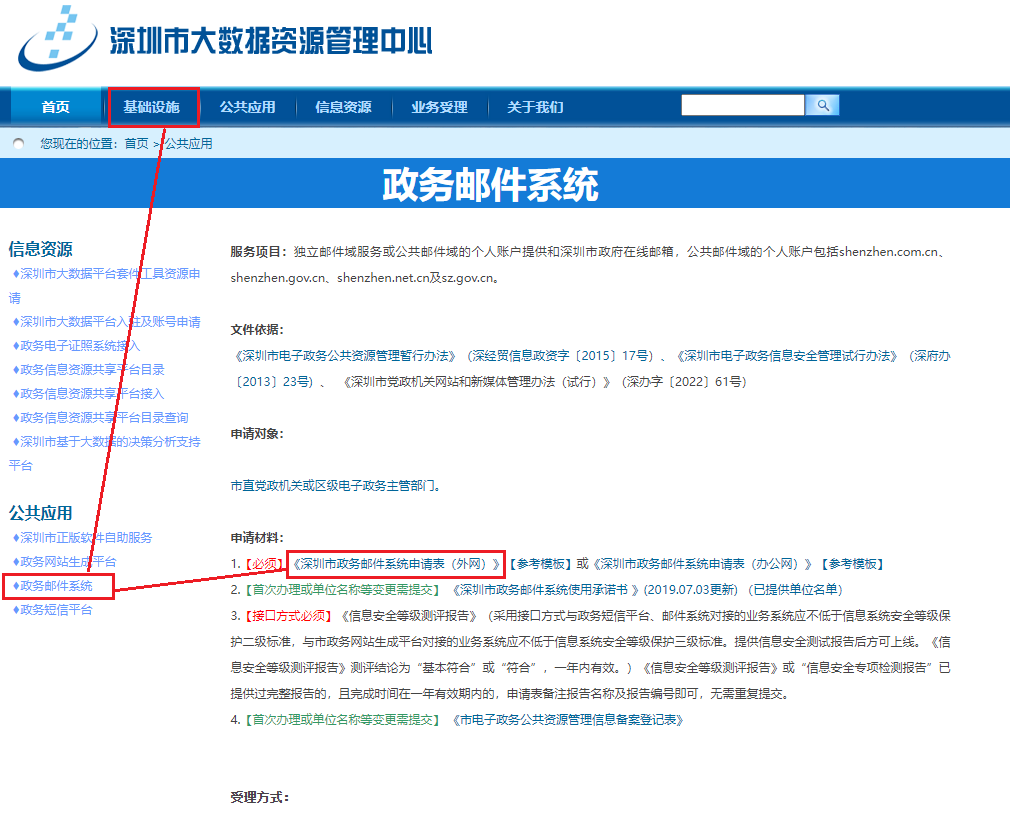The image size is (1010, 824).
Task: Select 基础设施 in the navigation bar
Action: coord(151,107)
